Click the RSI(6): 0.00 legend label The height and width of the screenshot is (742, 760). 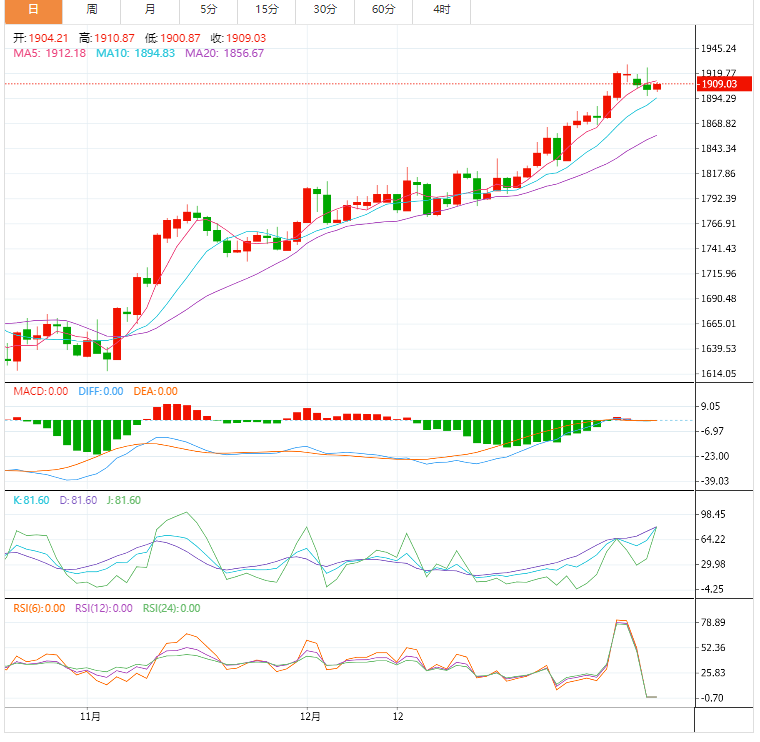[x=39, y=607]
